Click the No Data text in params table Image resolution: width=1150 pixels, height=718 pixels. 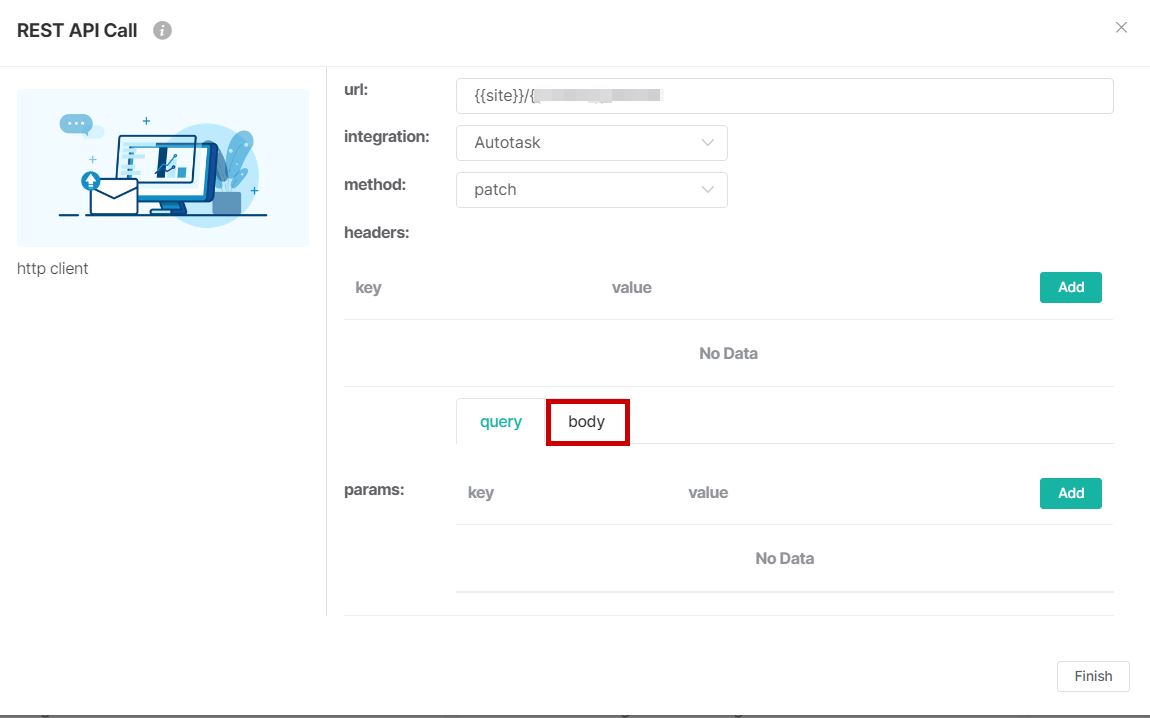click(x=784, y=558)
